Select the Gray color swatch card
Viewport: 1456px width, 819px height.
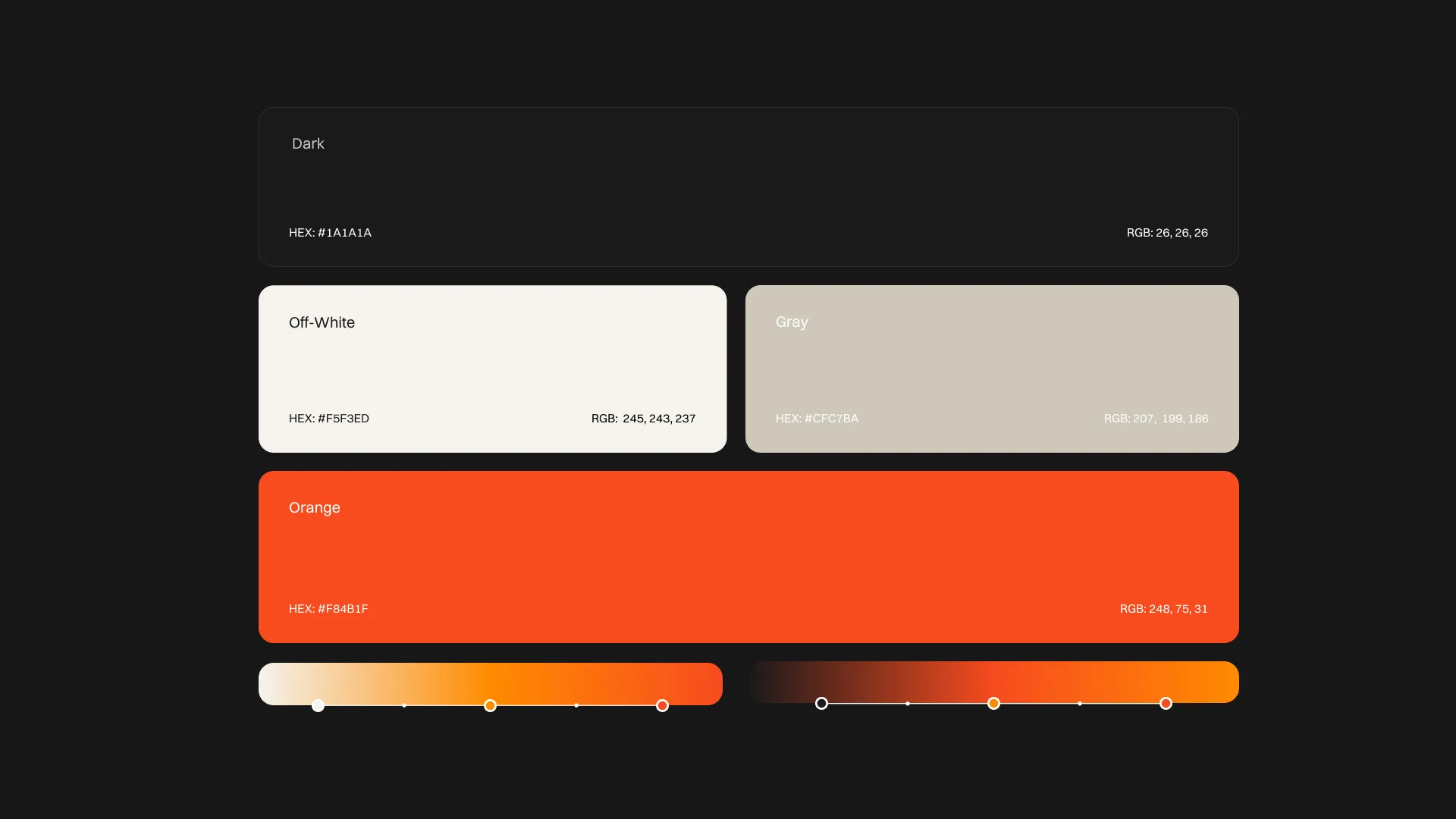(x=992, y=369)
